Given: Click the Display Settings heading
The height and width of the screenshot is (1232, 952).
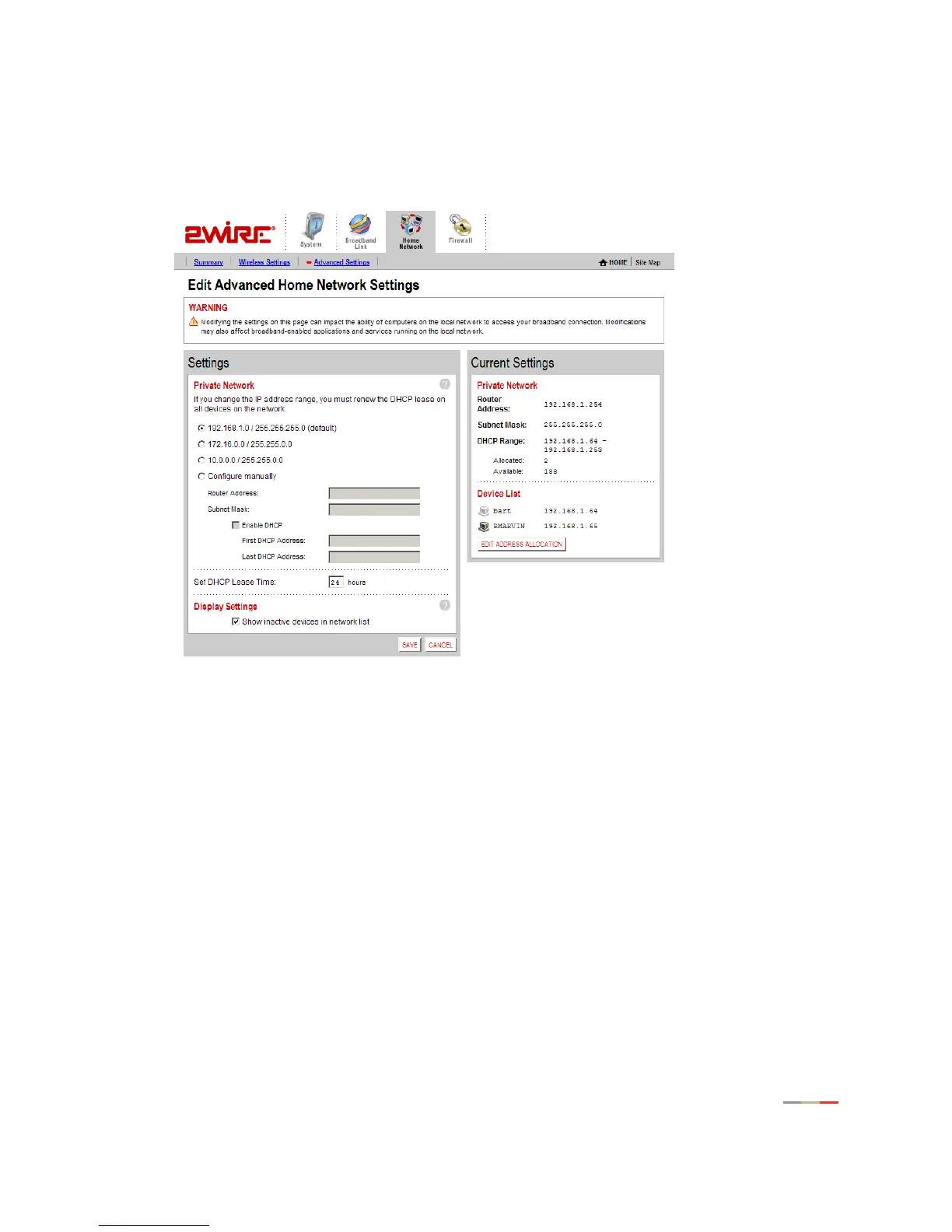Looking at the screenshot, I should [x=226, y=607].
